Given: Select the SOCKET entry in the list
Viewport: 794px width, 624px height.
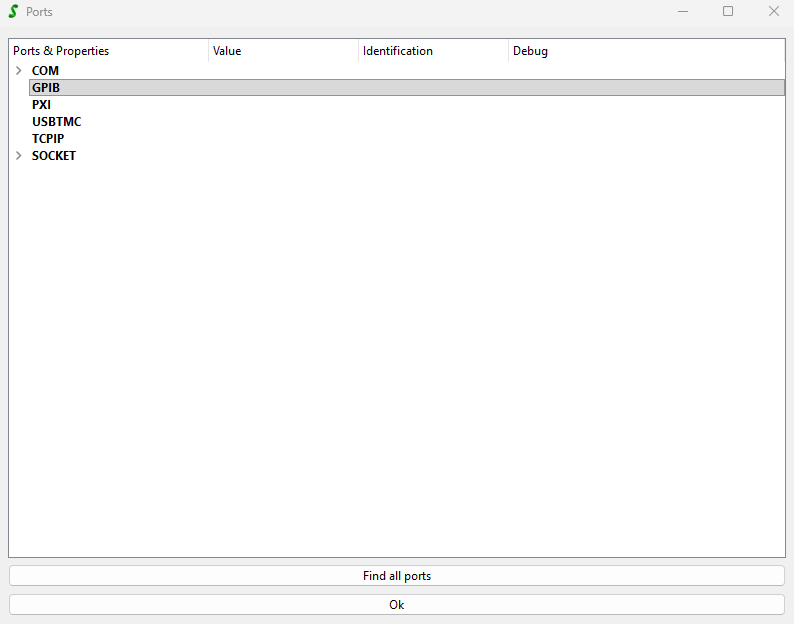Looking at the screenshot, I should [53, 156].
